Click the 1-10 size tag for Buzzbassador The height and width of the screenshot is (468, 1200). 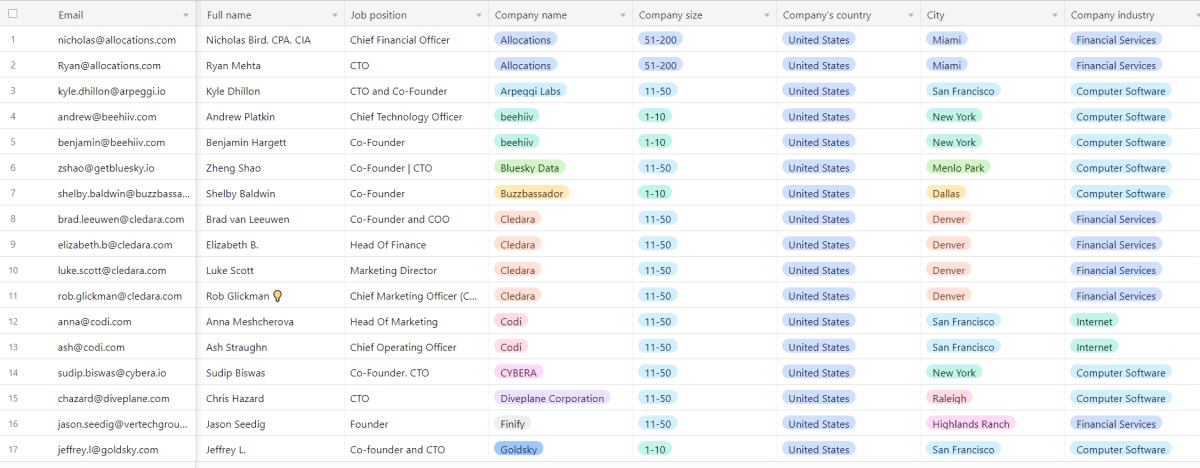tap(656, 194)
